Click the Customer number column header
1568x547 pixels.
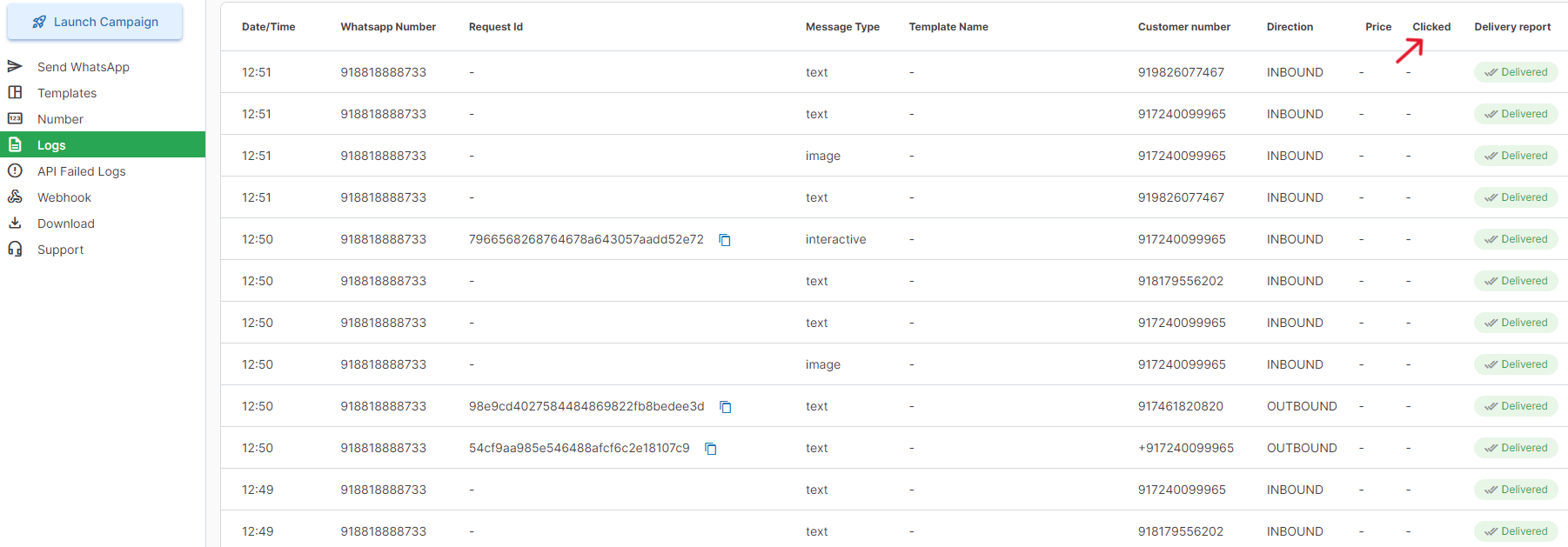pyautogui.click(x=1184, y=27)
